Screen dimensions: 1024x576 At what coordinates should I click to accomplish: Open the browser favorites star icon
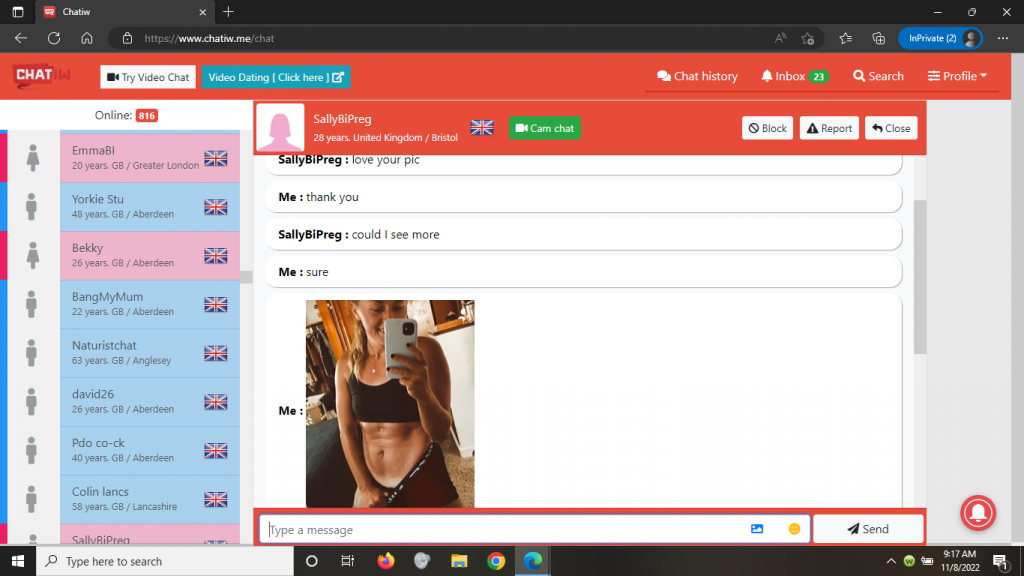[845, 38]
